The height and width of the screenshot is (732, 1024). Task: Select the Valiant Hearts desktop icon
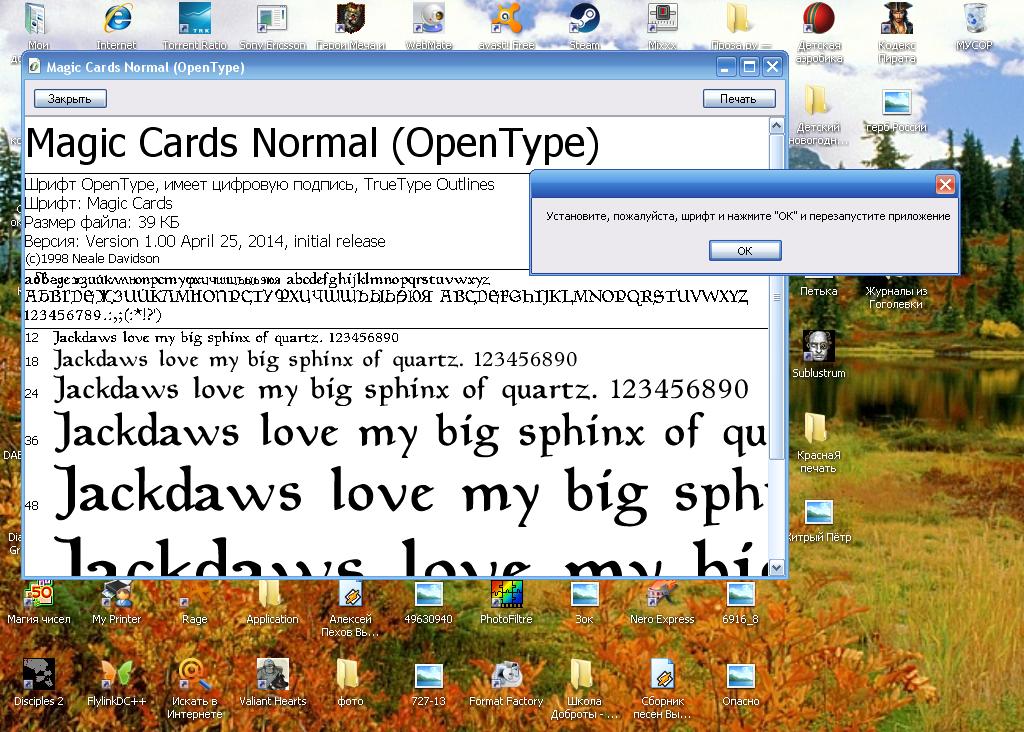(272, 677)
